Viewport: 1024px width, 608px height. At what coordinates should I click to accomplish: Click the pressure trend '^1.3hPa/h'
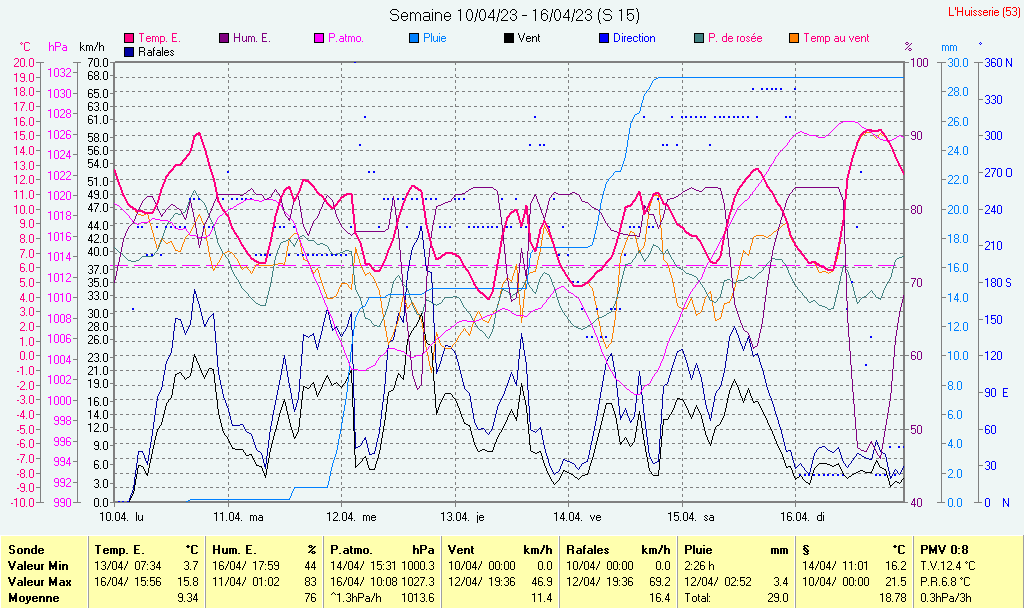356,598
